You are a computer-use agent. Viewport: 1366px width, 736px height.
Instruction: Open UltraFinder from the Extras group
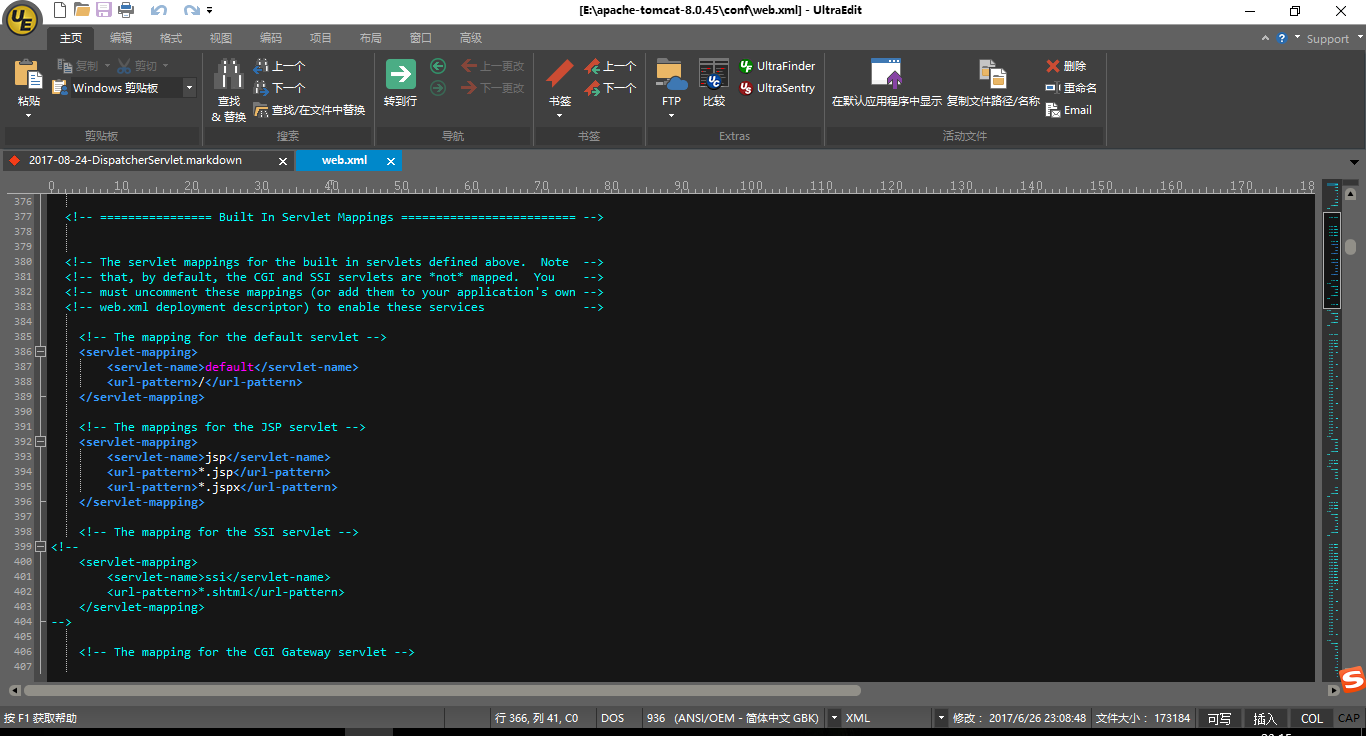[x=777, y=66]
